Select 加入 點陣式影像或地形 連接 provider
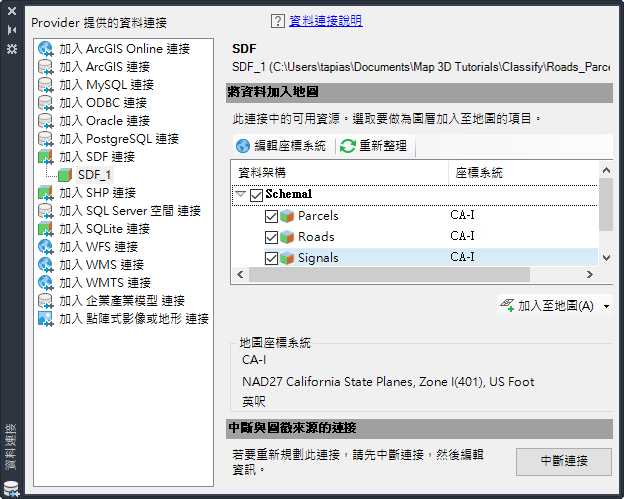624x499 pixels. [134, 319]
